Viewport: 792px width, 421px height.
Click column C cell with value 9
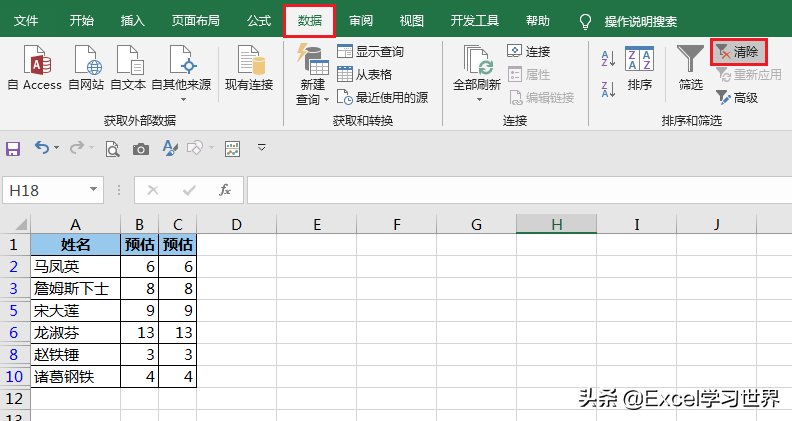coord(178,310)
